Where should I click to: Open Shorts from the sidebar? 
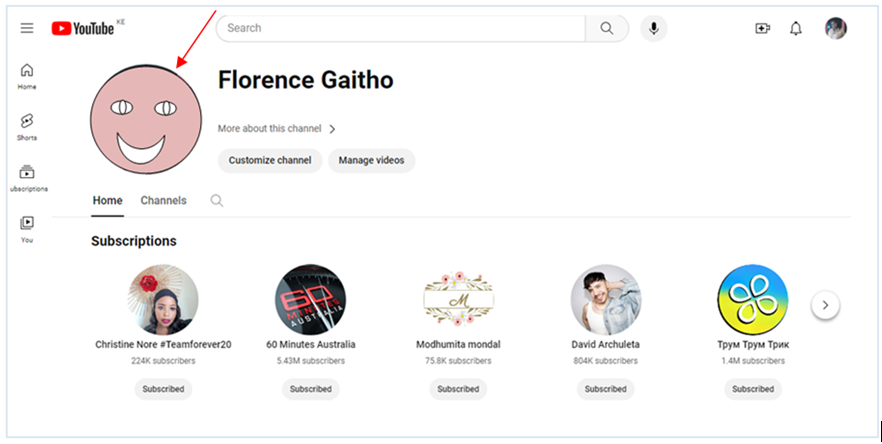pos(27,126)
